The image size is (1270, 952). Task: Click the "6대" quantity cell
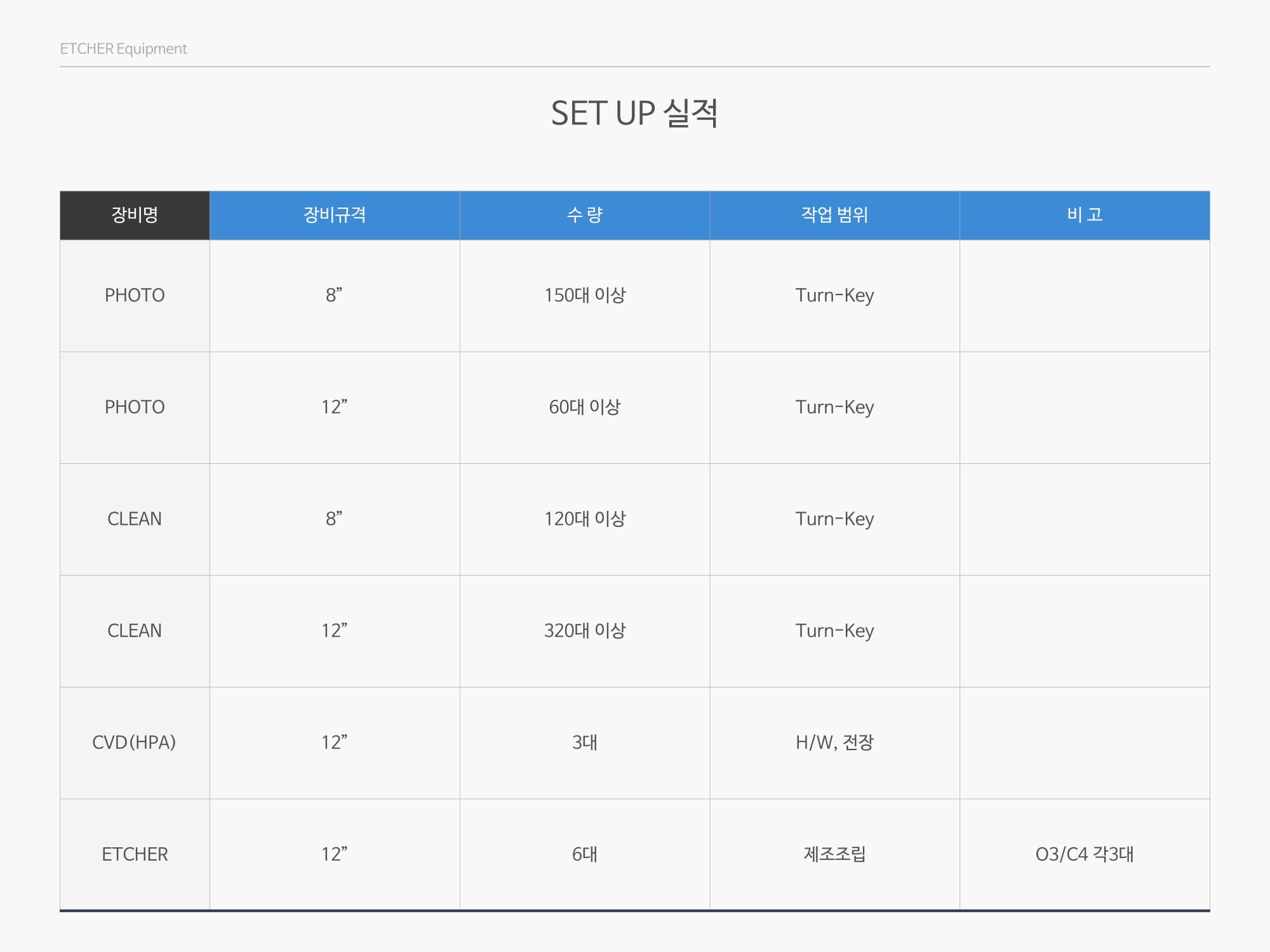tap(584, 854)
